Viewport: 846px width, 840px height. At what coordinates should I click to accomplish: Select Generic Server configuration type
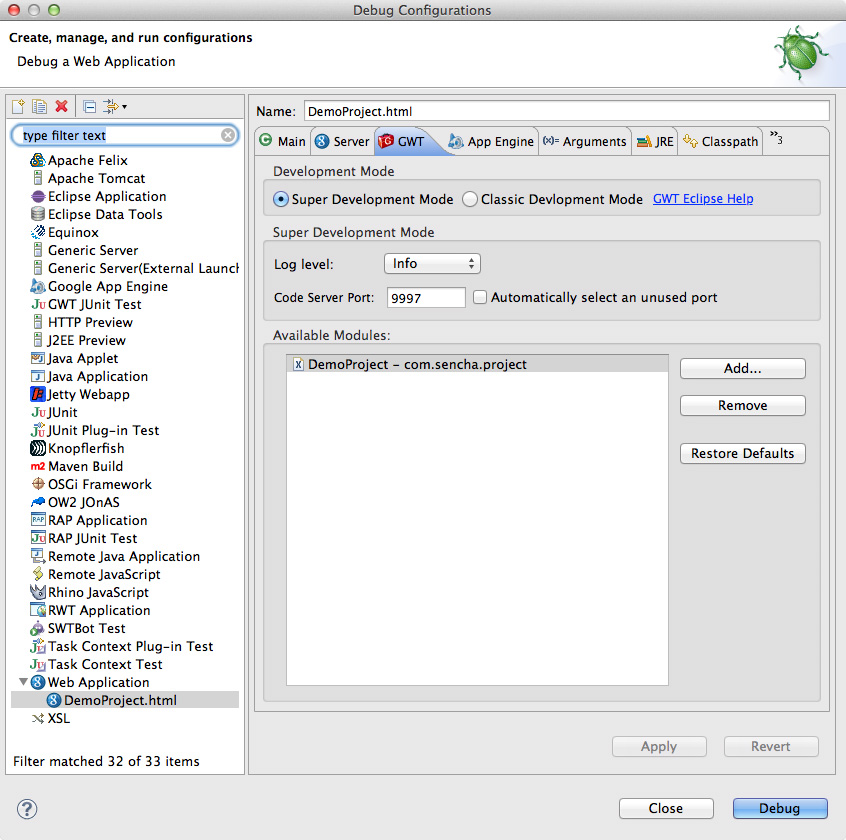click(93, 250)
